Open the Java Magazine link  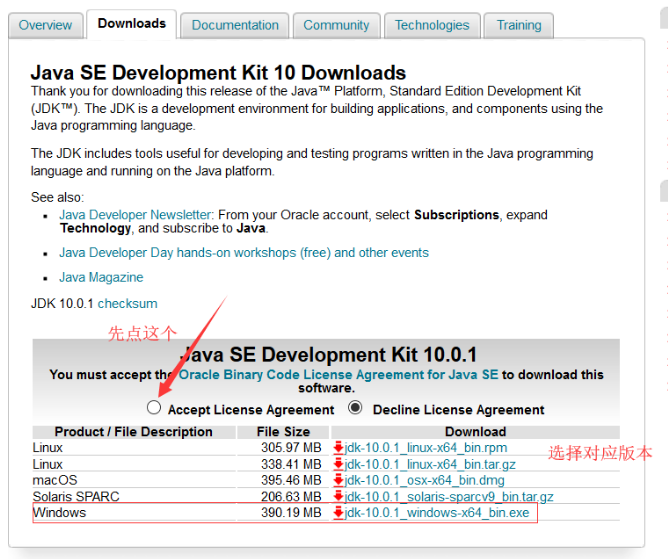tap(101, 277)
